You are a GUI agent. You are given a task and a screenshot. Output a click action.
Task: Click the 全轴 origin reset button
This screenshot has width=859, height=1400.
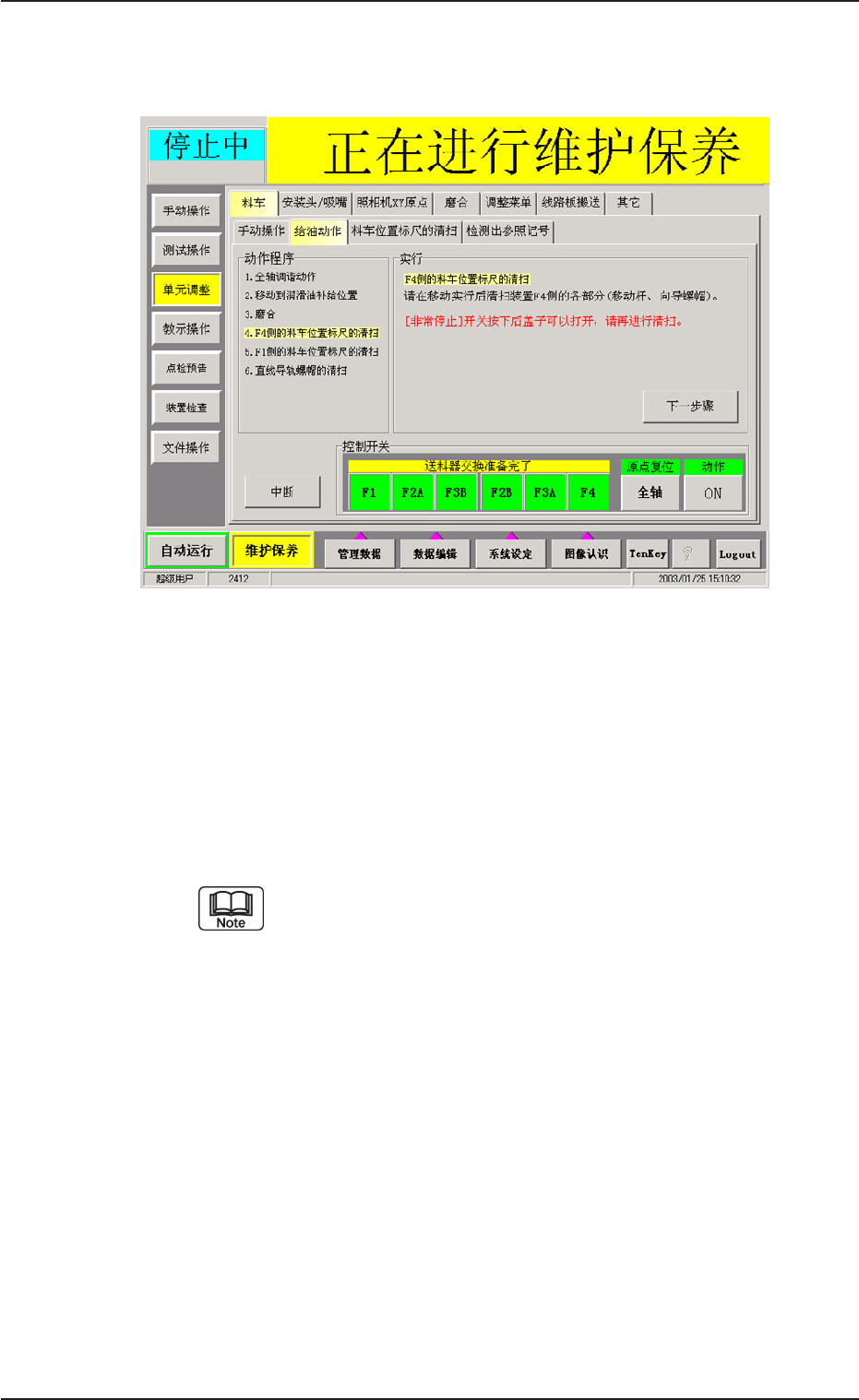650,492
